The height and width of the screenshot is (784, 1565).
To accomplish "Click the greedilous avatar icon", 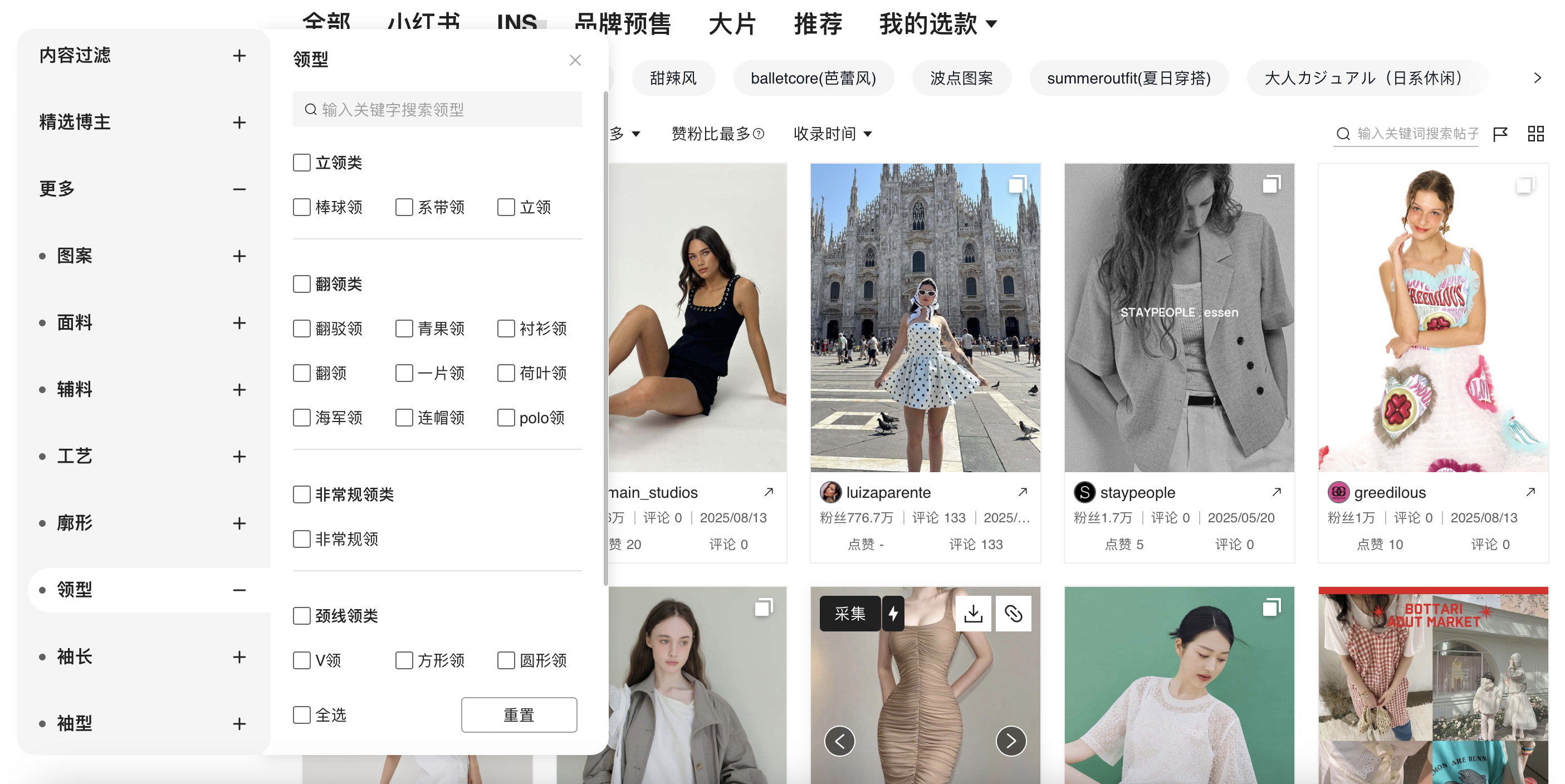I will click(1338, 492).
